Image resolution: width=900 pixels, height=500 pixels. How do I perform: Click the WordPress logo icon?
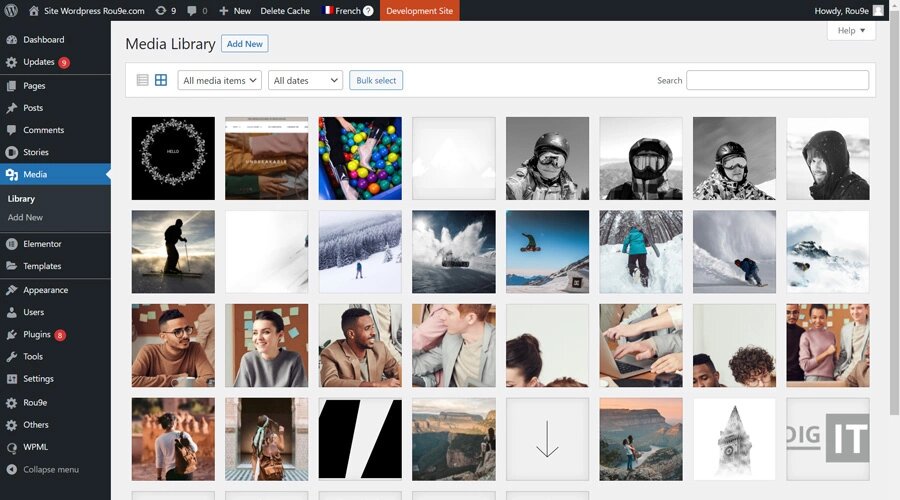point(11,10)
